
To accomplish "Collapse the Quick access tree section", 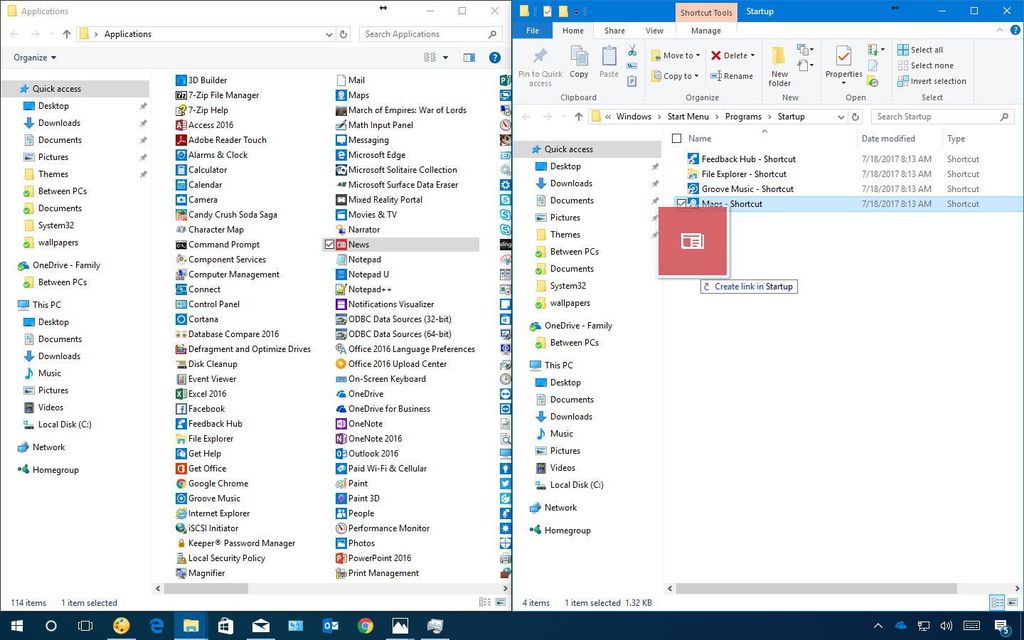I will (x=527, y=149).
